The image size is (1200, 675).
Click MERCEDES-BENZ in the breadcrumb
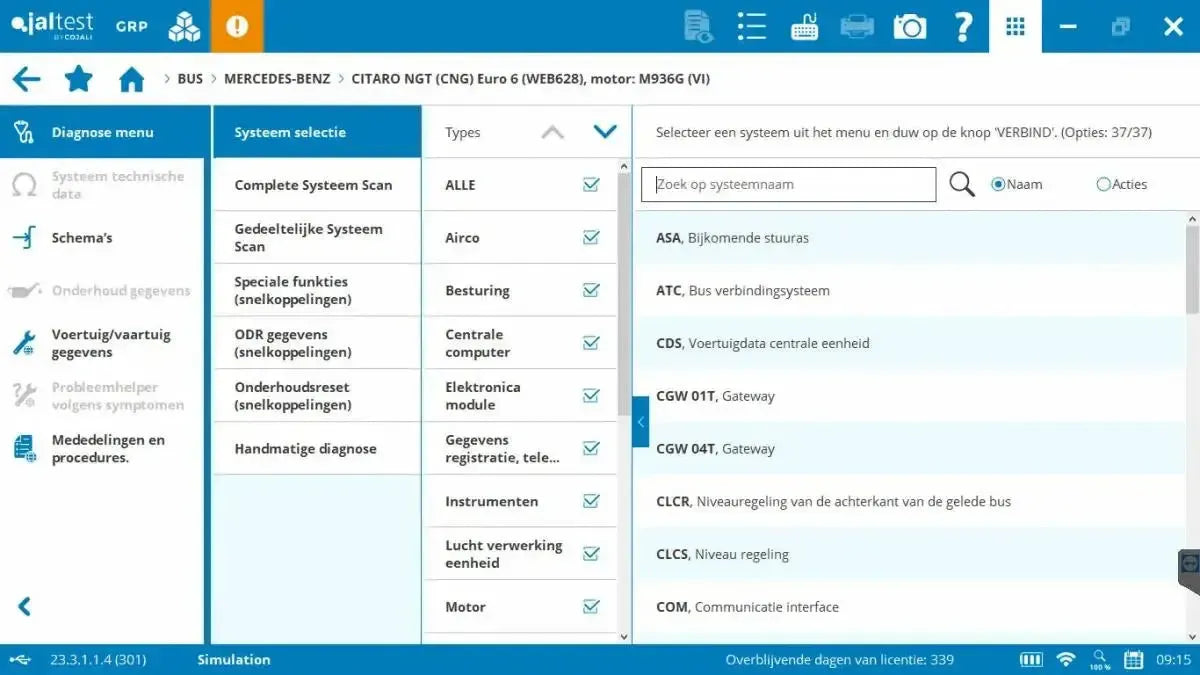pyautogui.click(x=275, y=79)
